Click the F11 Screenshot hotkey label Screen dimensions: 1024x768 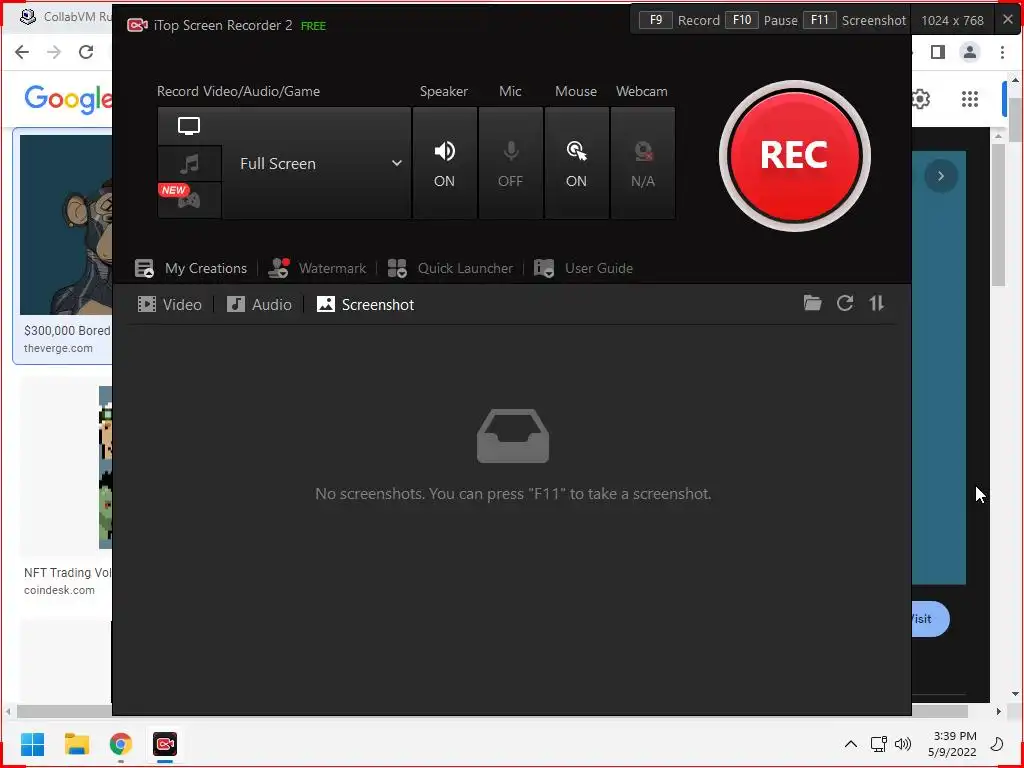pos(855,20)
